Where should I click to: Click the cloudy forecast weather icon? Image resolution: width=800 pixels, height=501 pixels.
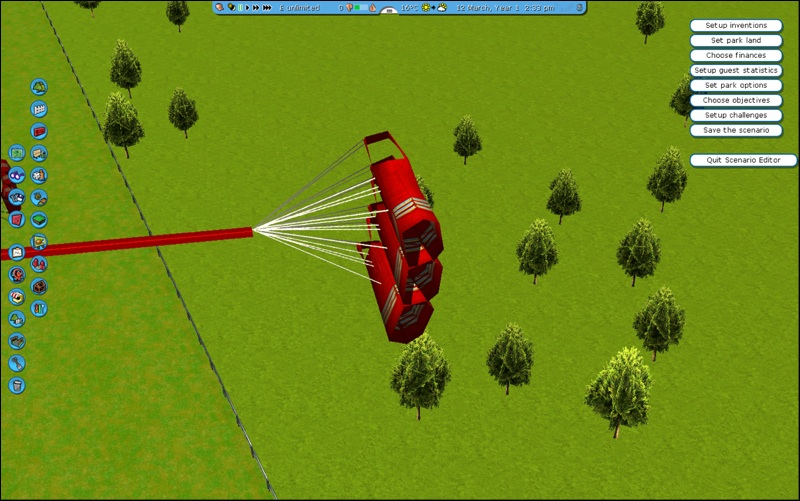coord(442,8)
